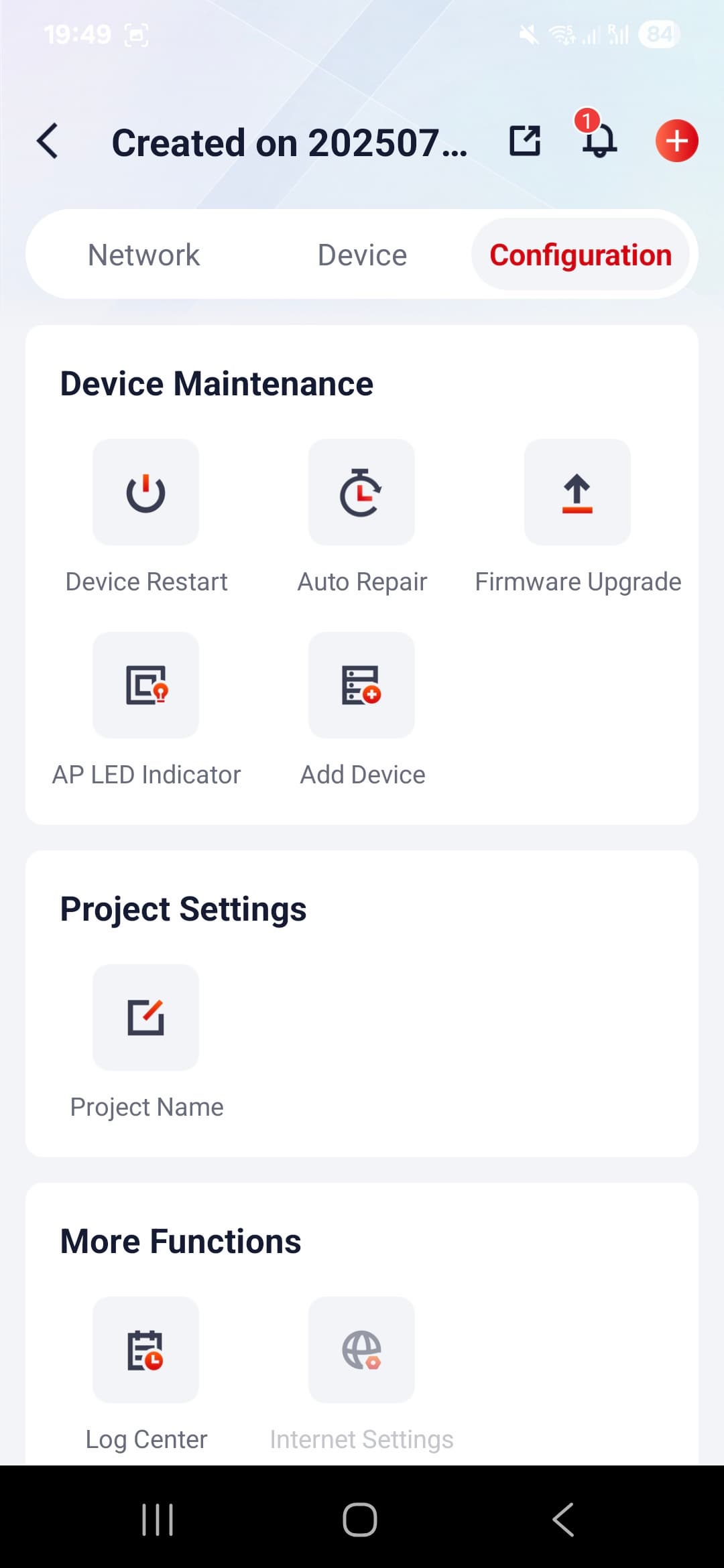Go back using the header arrow
724x1568 pixels.
click(x=48, y=141)
